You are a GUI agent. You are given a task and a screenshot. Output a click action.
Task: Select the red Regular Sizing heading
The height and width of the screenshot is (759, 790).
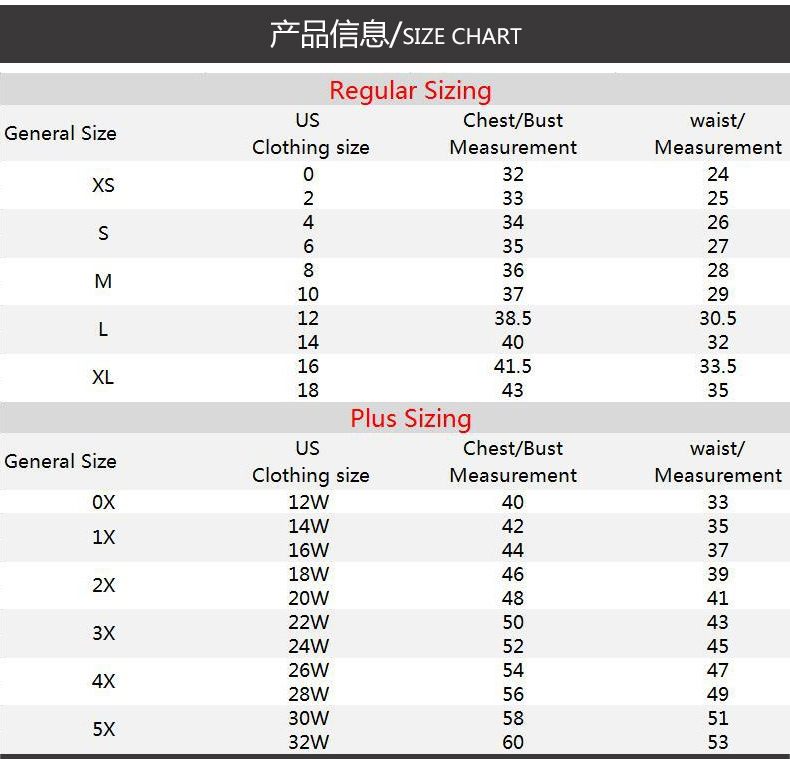point(410,91)
